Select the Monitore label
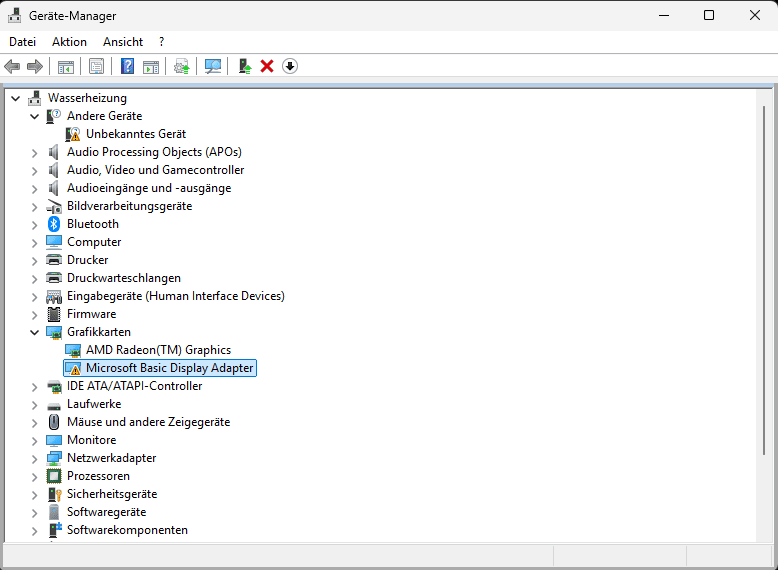The height and width of the screenshot is (570, 778). (x=92, y=440)
